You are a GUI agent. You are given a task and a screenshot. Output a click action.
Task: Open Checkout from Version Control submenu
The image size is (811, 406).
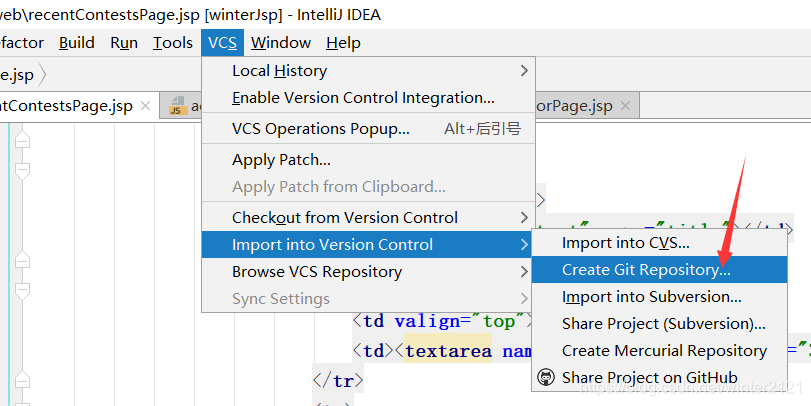(368, 218)
